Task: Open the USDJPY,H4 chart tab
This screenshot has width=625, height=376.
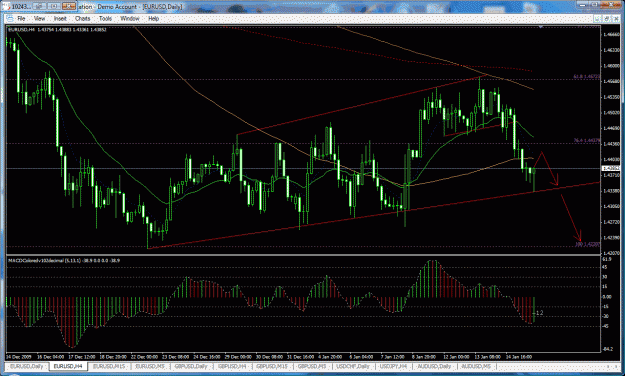Action: (393, 366)
